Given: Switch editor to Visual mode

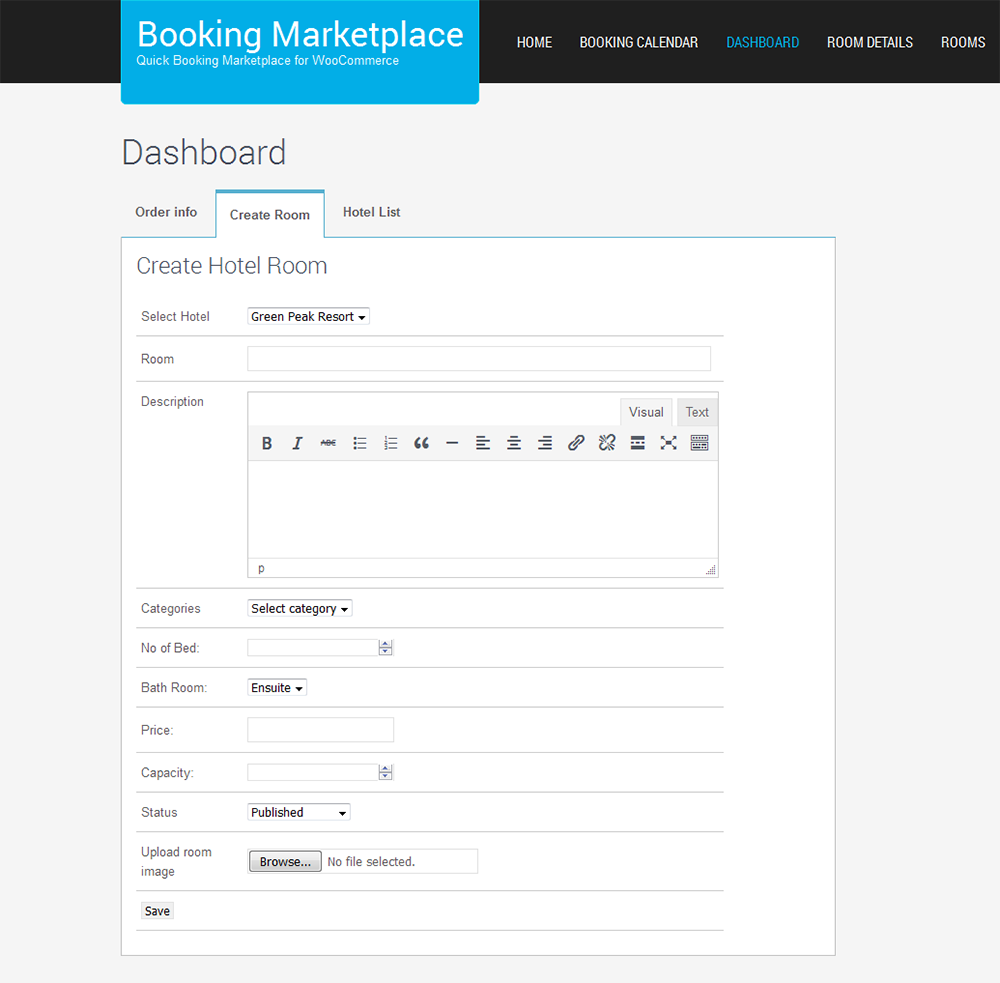Looking at the screenshot, I should click(646, 412).
